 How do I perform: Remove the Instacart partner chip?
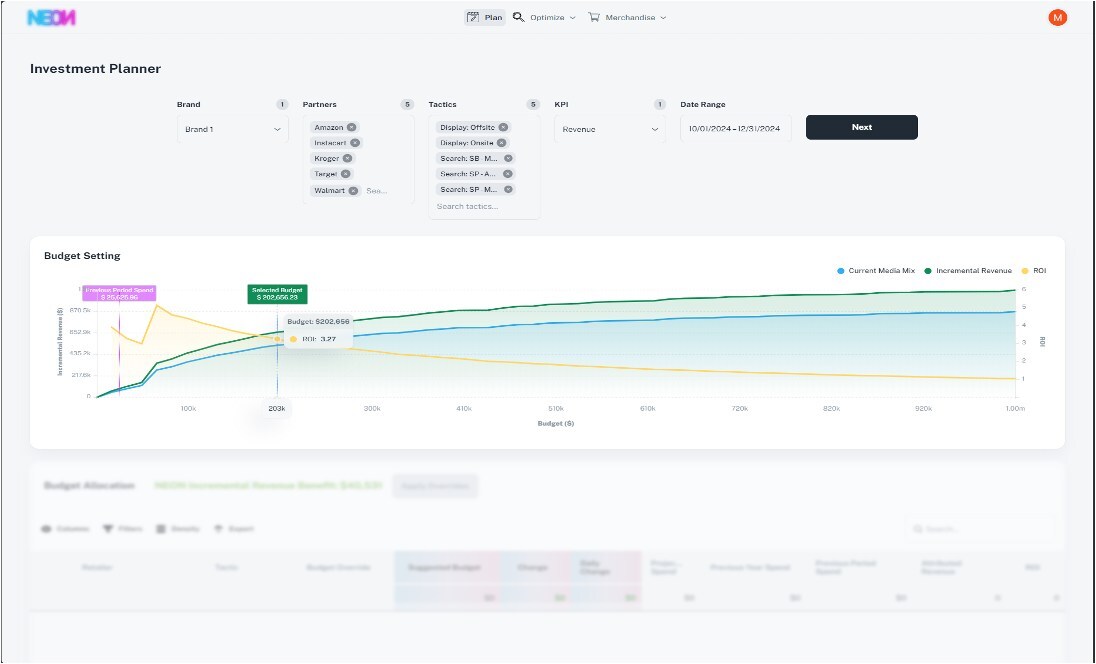355,143
